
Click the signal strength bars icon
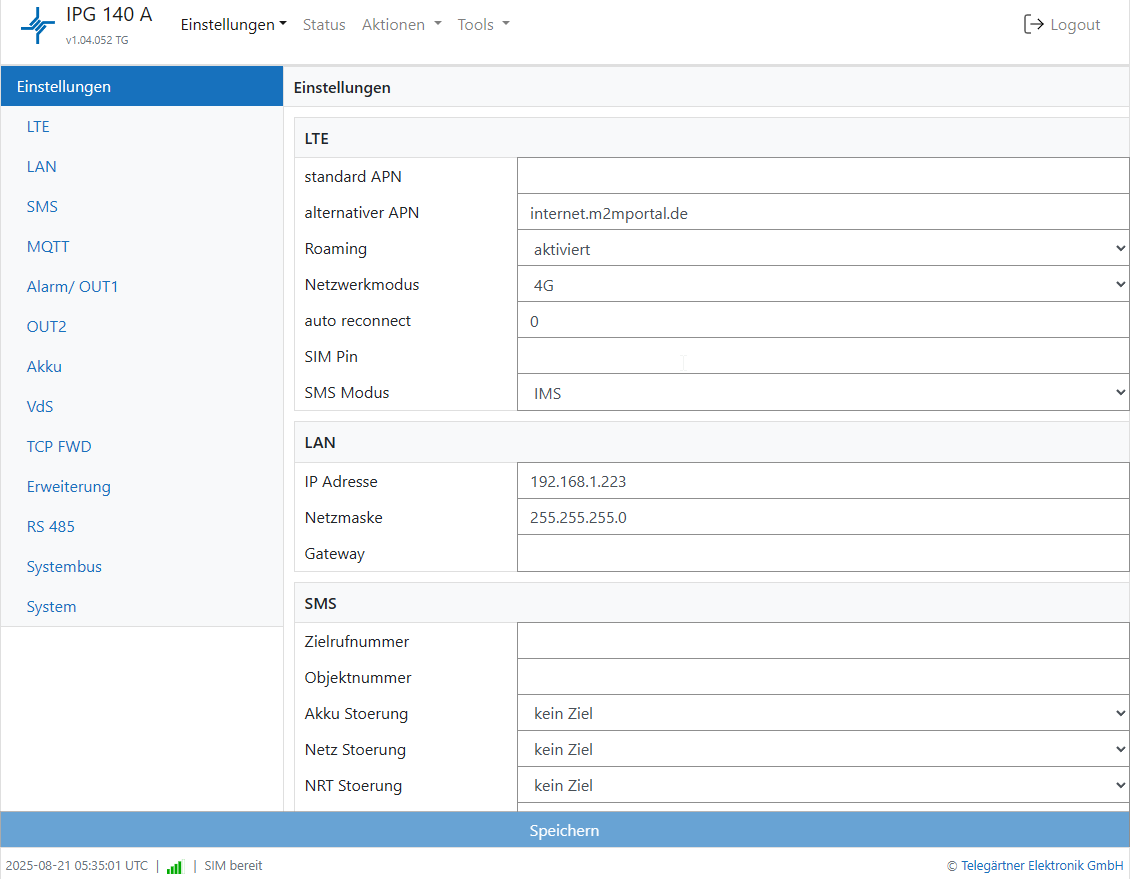175,866
